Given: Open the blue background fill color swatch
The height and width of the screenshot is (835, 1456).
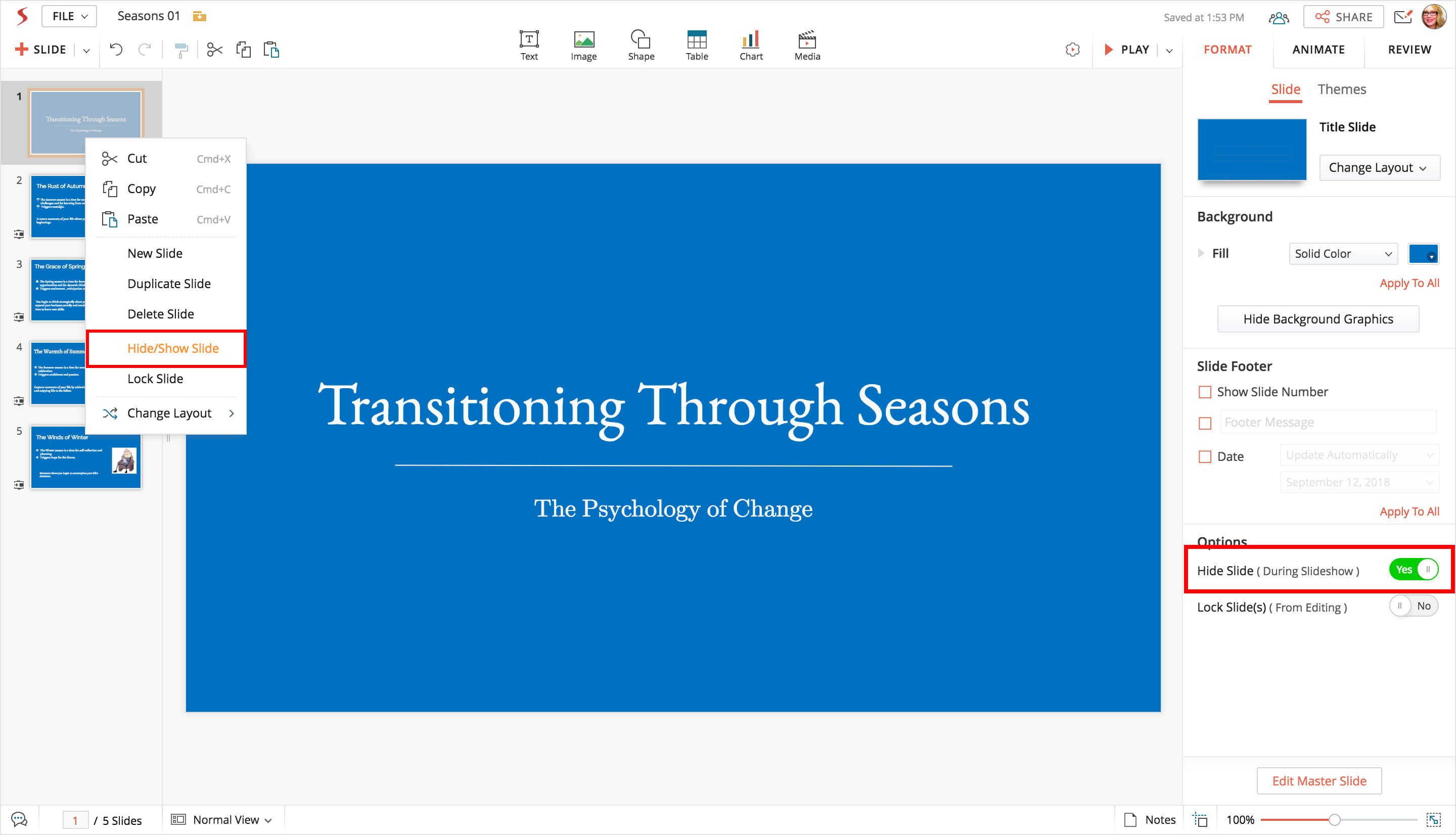Looking at the screenshot, I should [x=1423, y=254].
